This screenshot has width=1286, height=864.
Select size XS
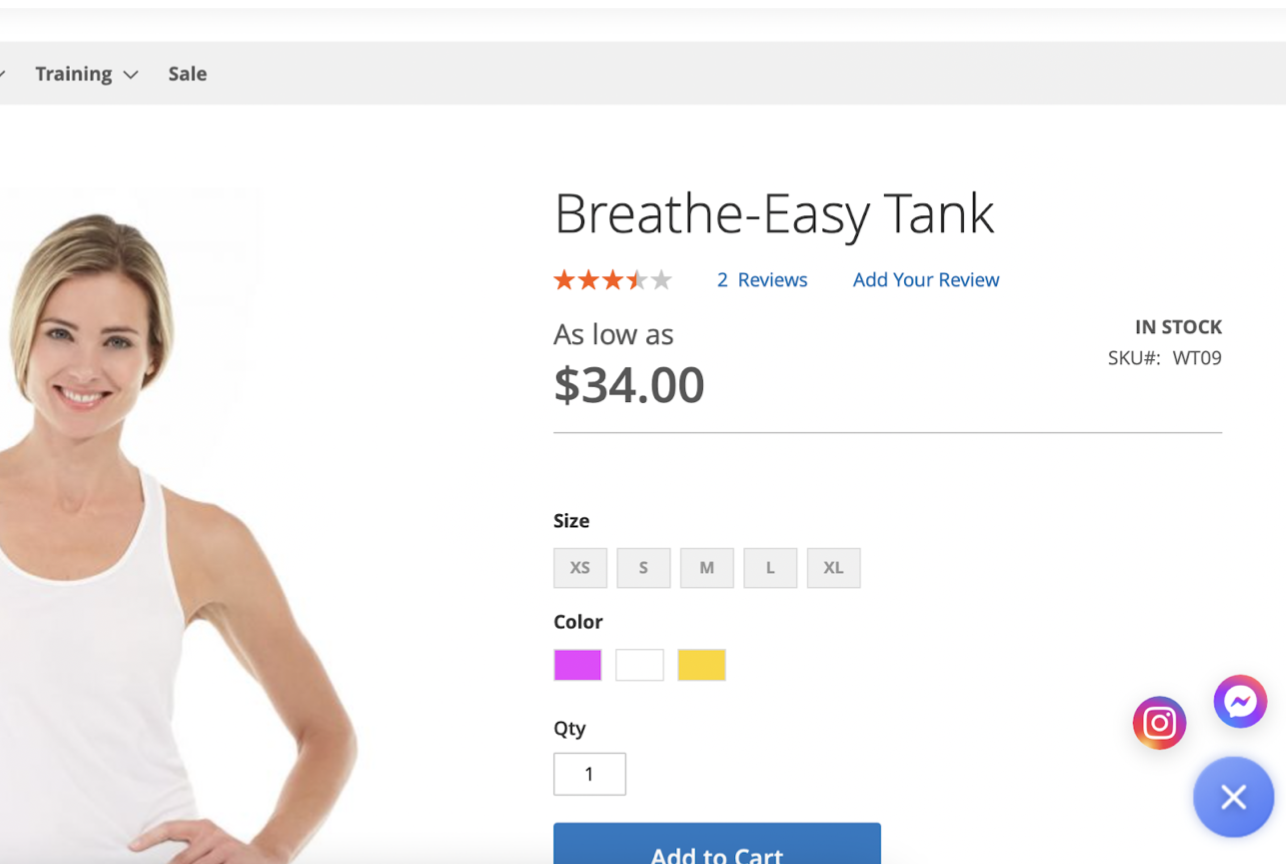pos(580,568)
